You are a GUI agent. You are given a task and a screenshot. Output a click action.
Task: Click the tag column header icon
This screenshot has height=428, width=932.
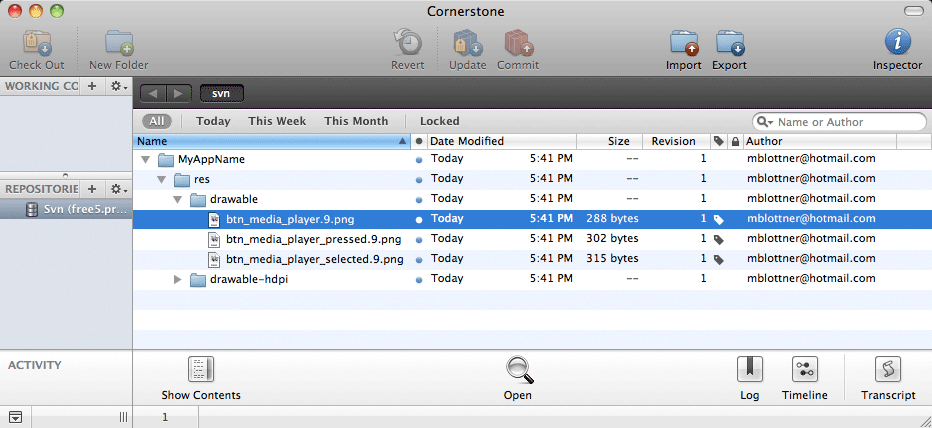tap(719, 141)
